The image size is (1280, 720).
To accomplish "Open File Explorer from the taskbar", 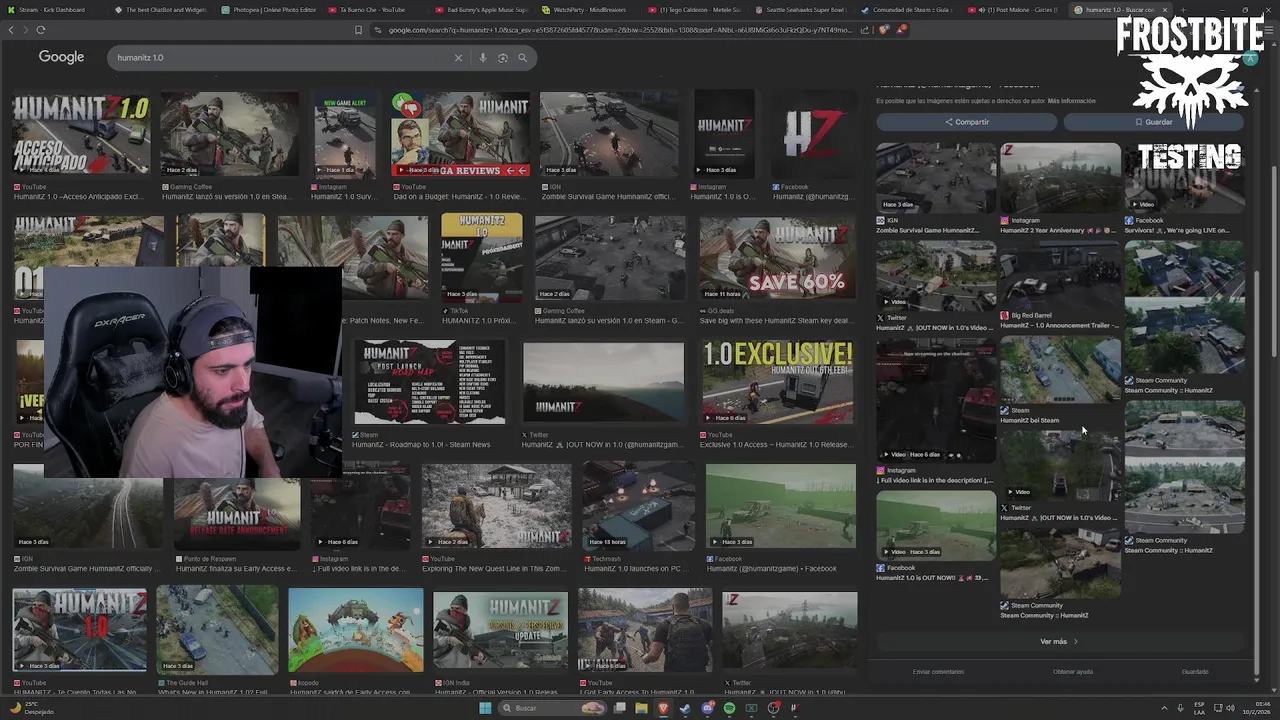I will pos(641,708).
